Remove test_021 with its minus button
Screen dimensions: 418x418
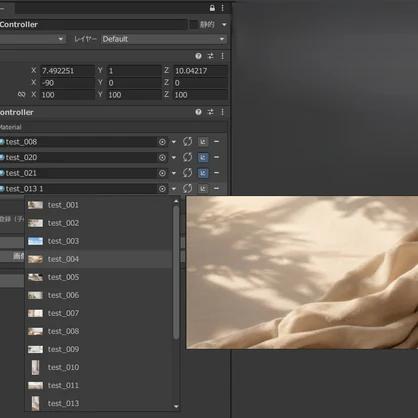[217, 173]
